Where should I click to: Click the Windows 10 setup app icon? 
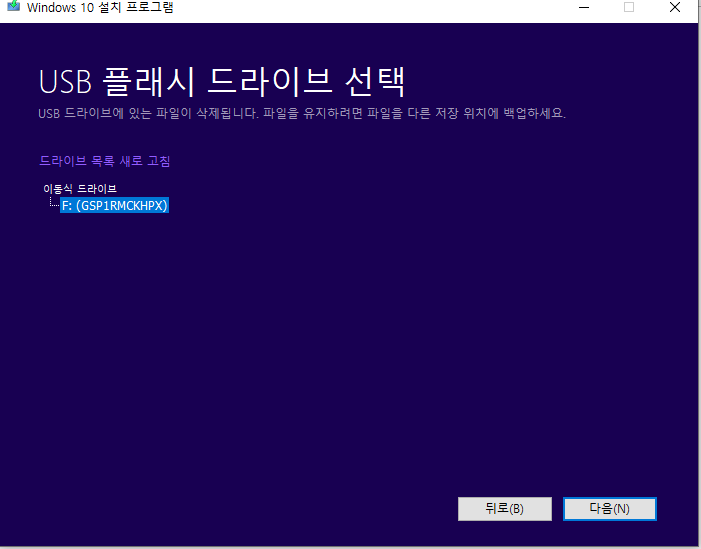point(14,6)
